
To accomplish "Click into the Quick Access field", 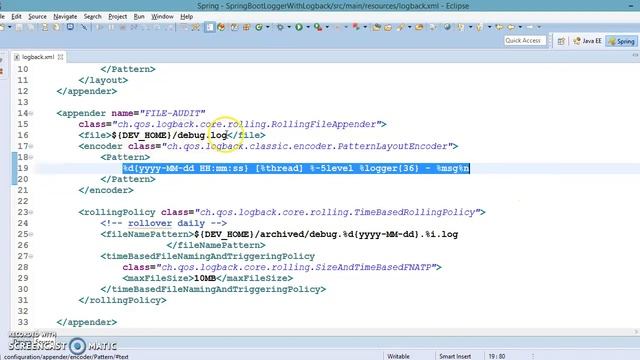I will point(524,40).
